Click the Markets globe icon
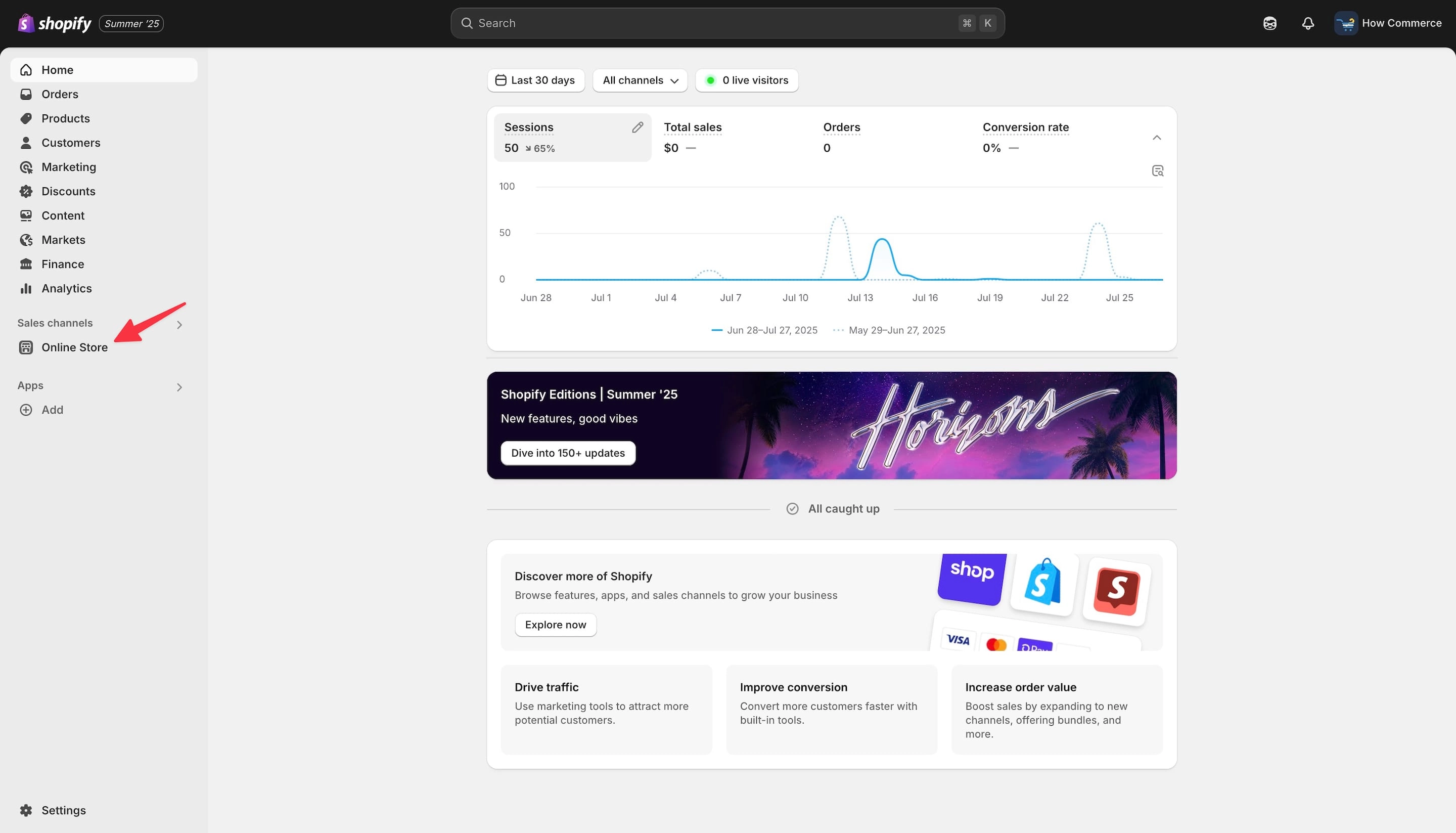The height and width of the screenshot is (833, 1456). [x=26, y=240]
